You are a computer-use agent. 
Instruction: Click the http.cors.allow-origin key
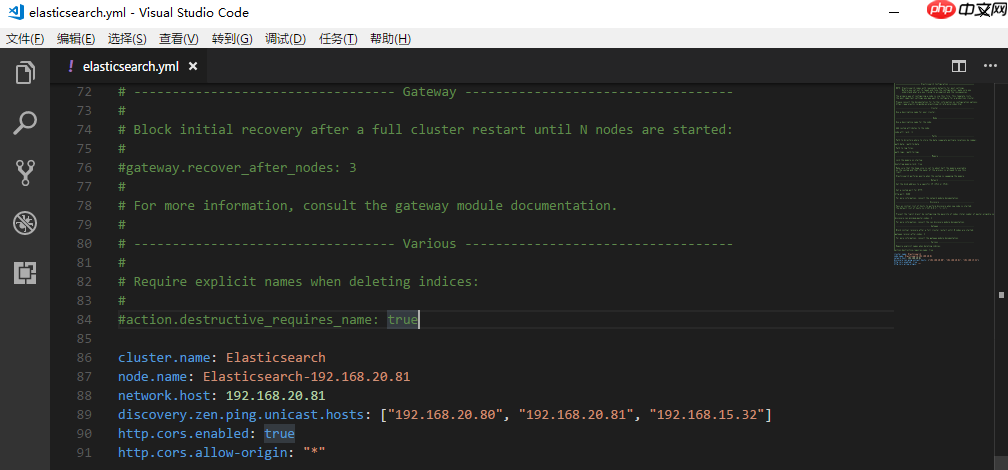click(x=202, y=453)
